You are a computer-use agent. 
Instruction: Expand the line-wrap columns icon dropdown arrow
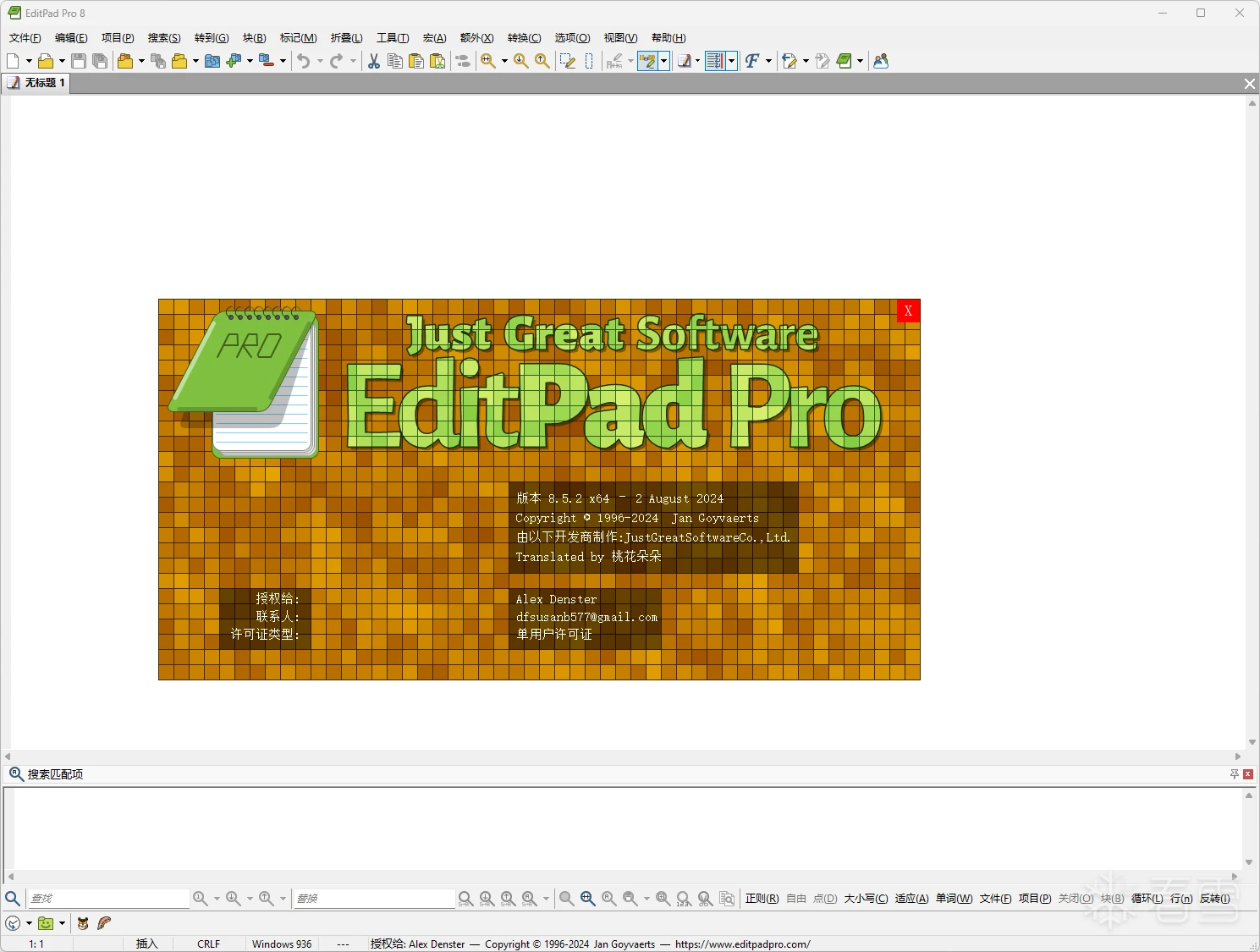point(731,61)
